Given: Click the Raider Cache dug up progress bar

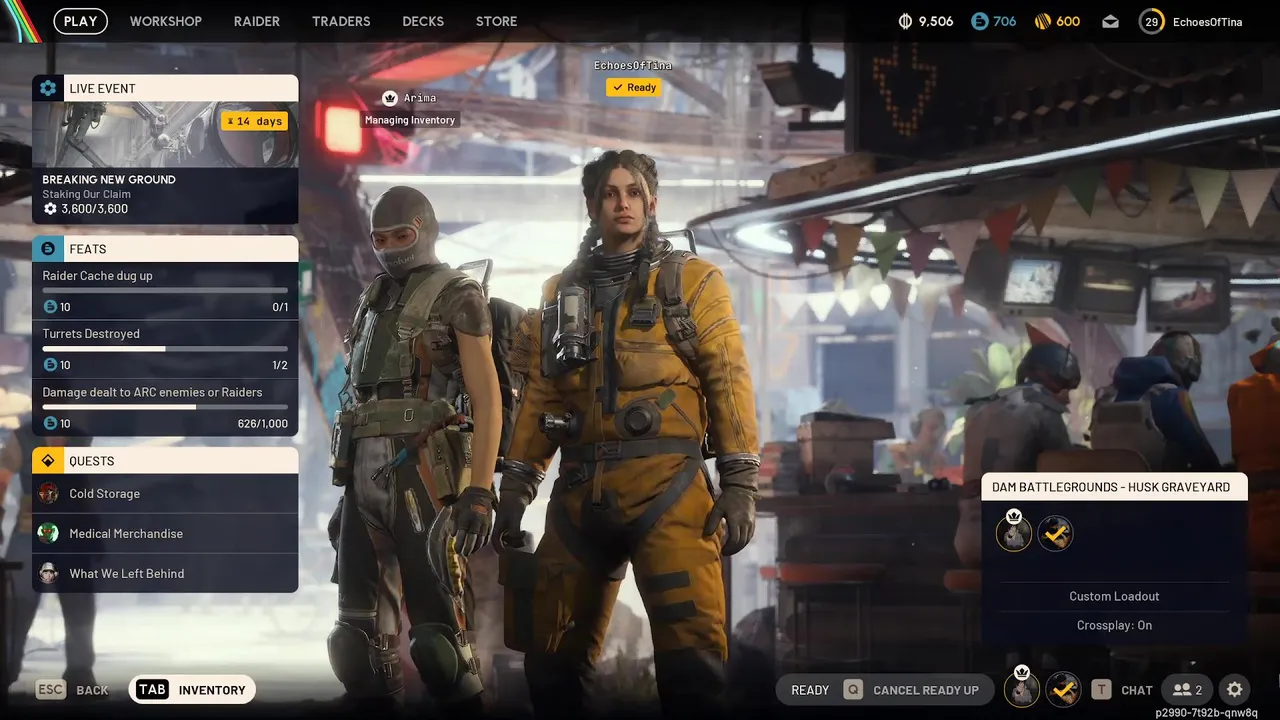Looking at the screenshot, I should pos(165,290).
